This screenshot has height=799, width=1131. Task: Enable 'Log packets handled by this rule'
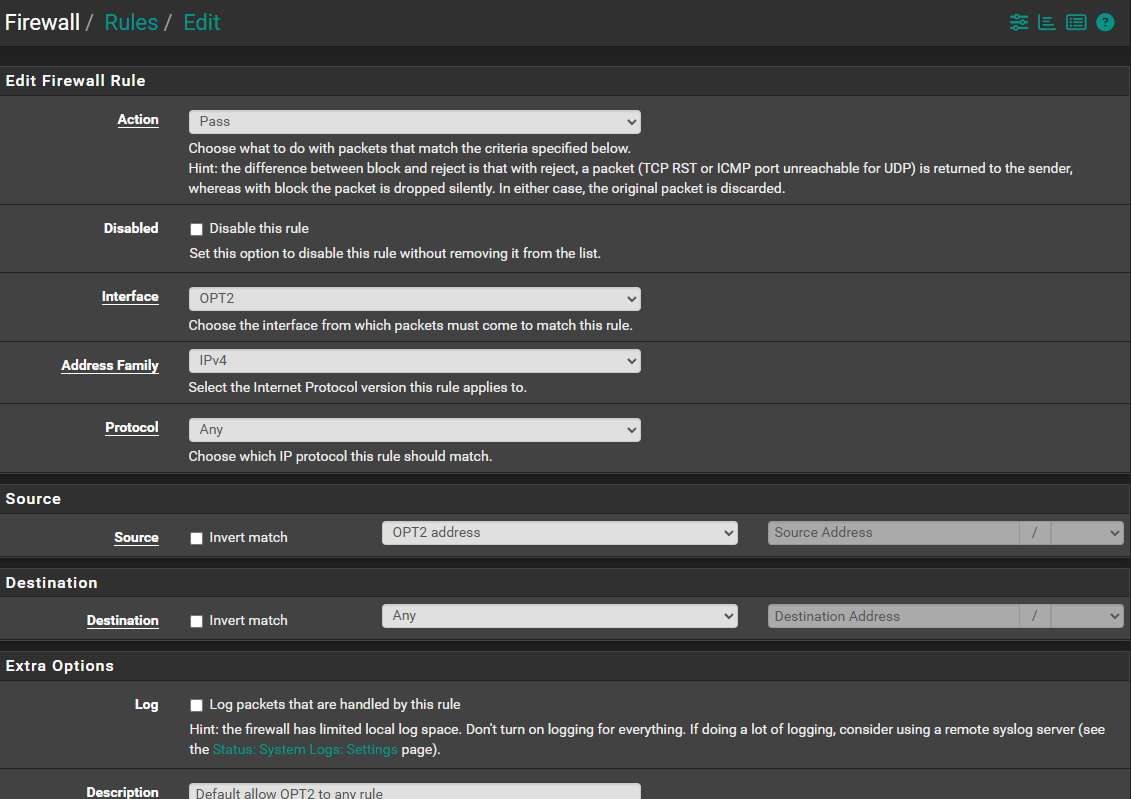196,705
